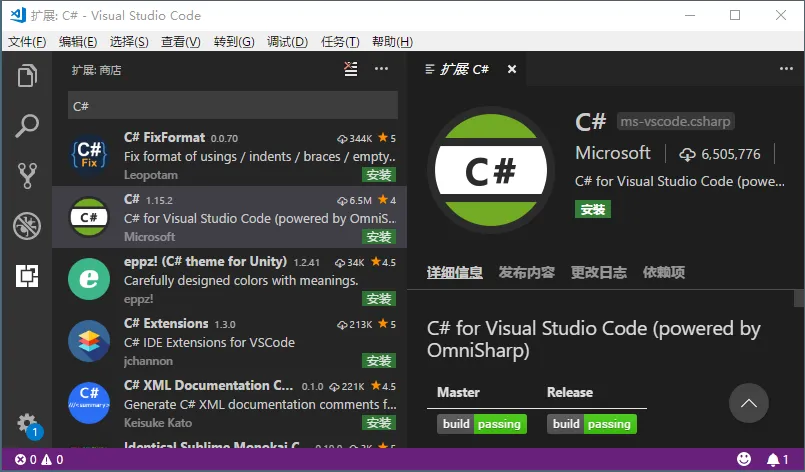The image size is (805, 472).
Task: Click the Microsoft publisher link
Action: 612,153
